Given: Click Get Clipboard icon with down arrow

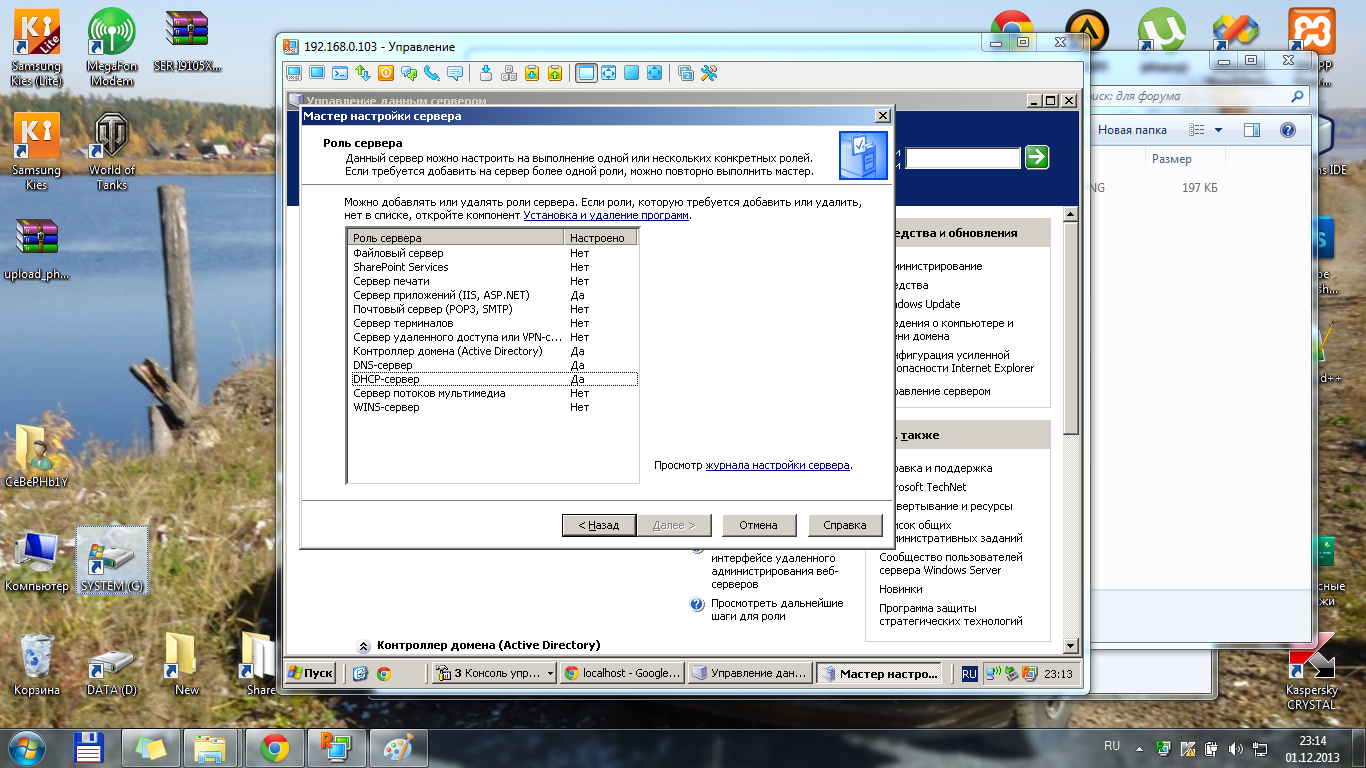Looking at the screenshot, I should 532,73.
